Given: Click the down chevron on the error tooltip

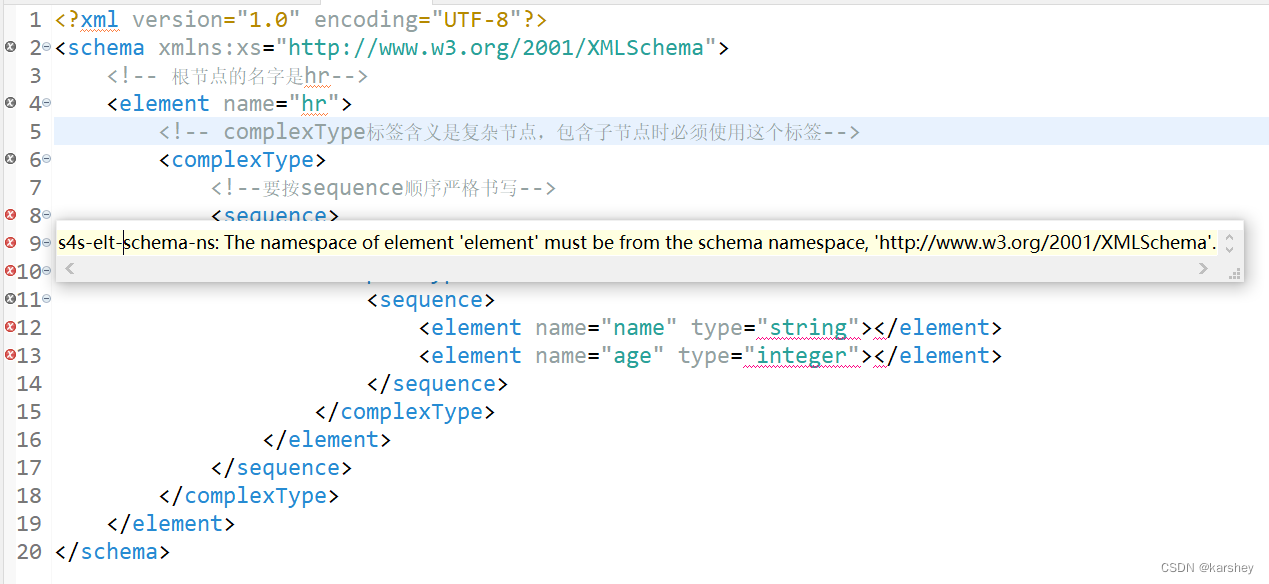Looking at the screenshot, I should 1230,250.
